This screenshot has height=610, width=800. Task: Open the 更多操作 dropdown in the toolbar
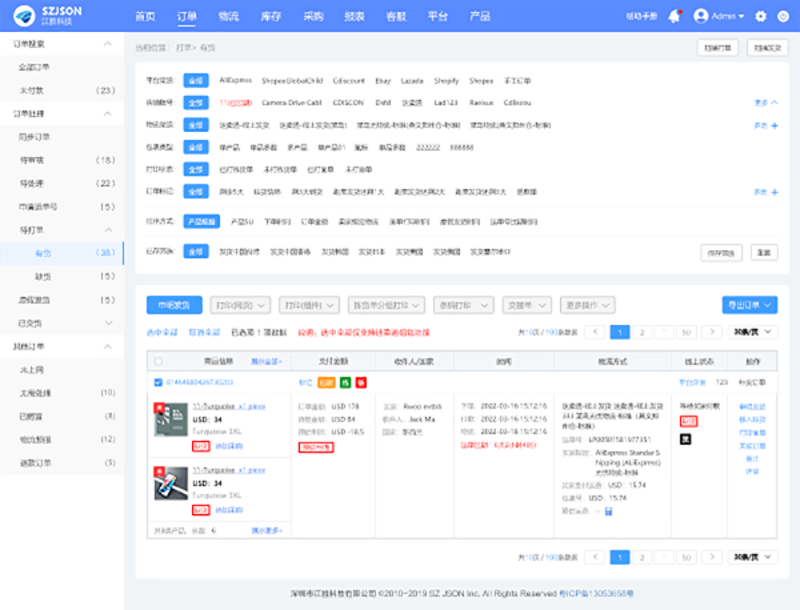[x=588, y=305]
